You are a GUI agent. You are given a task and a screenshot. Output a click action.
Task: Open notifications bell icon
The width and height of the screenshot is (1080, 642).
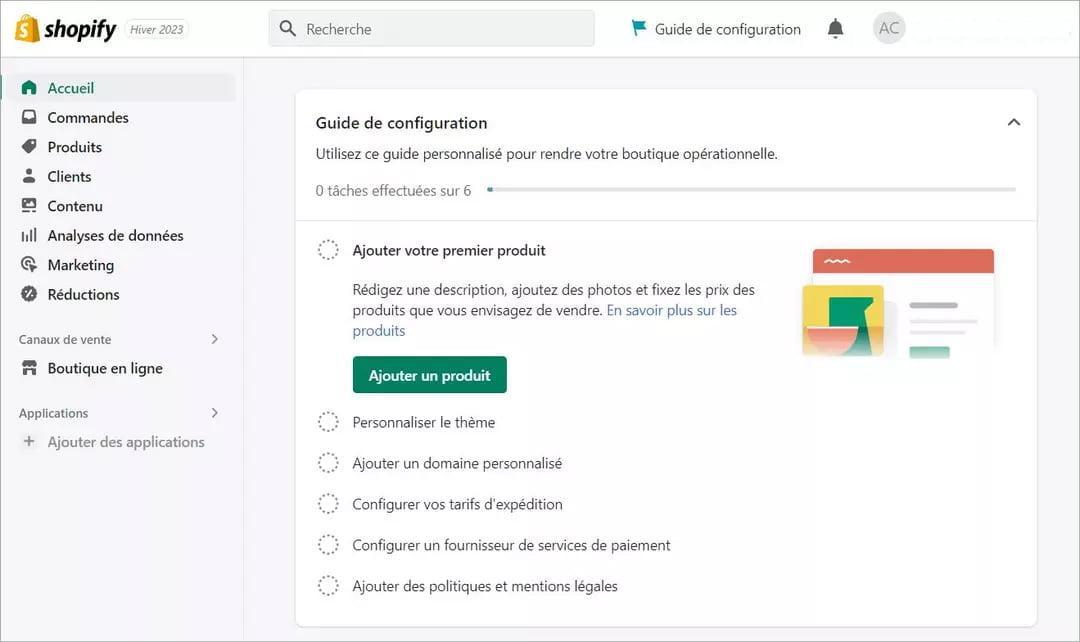pos(835,29)
